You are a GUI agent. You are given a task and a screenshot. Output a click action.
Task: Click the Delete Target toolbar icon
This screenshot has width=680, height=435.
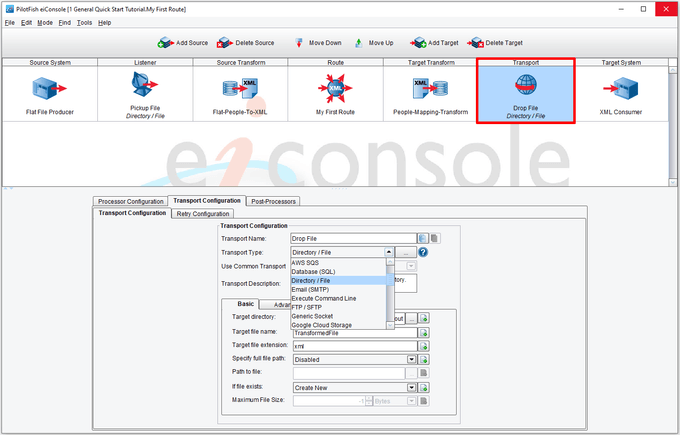point(476,43)
